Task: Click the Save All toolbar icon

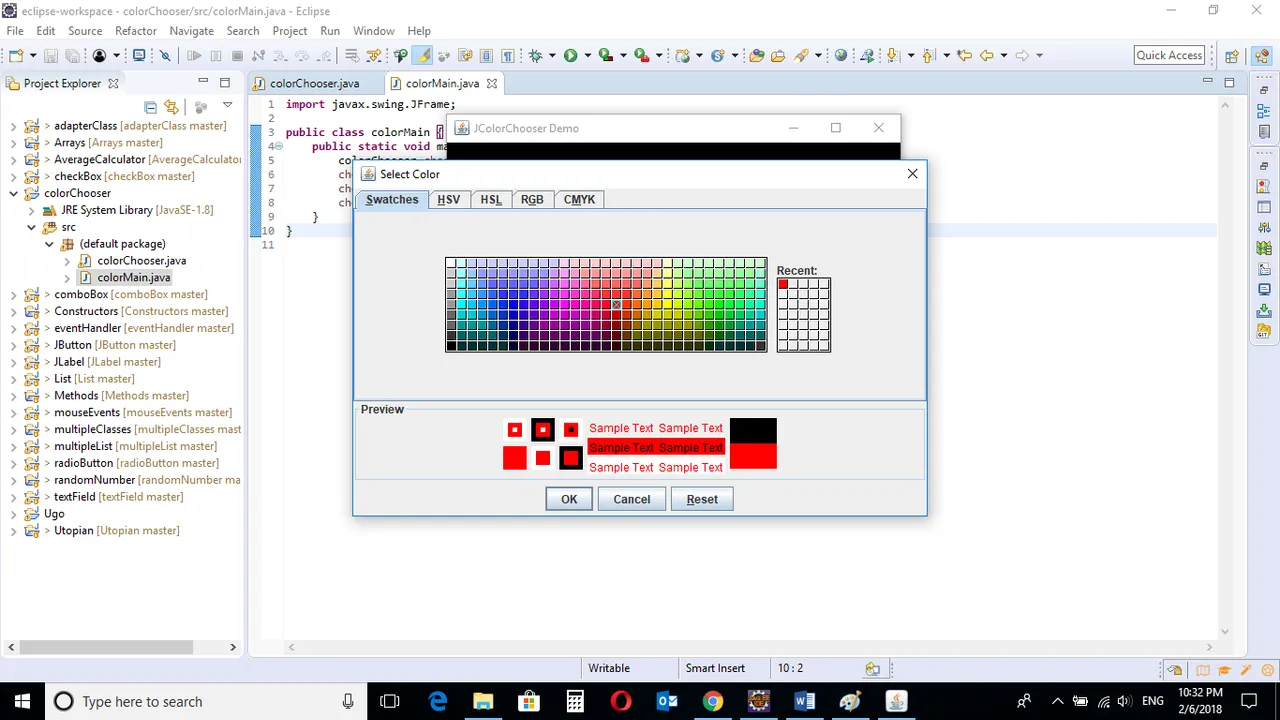Action: 72,56
